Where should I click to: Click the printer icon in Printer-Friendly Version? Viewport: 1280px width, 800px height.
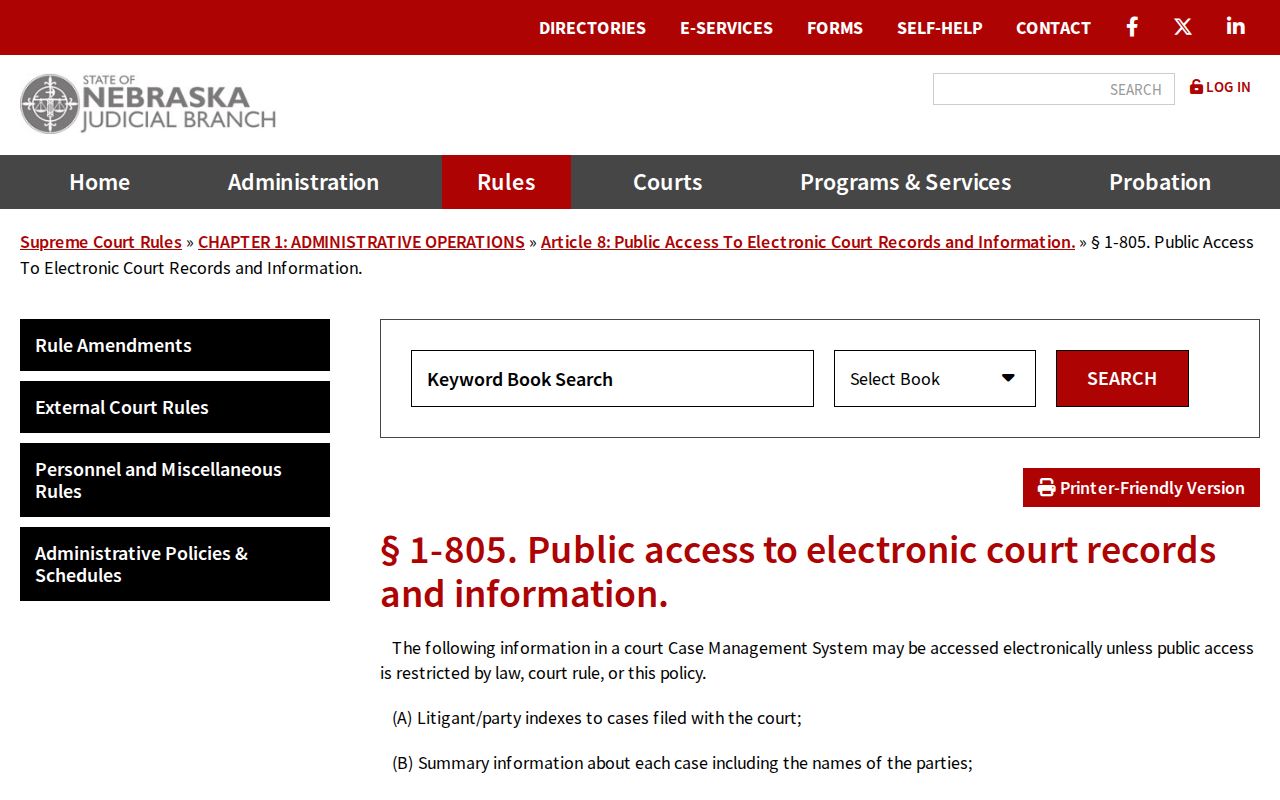point(1047,488)
